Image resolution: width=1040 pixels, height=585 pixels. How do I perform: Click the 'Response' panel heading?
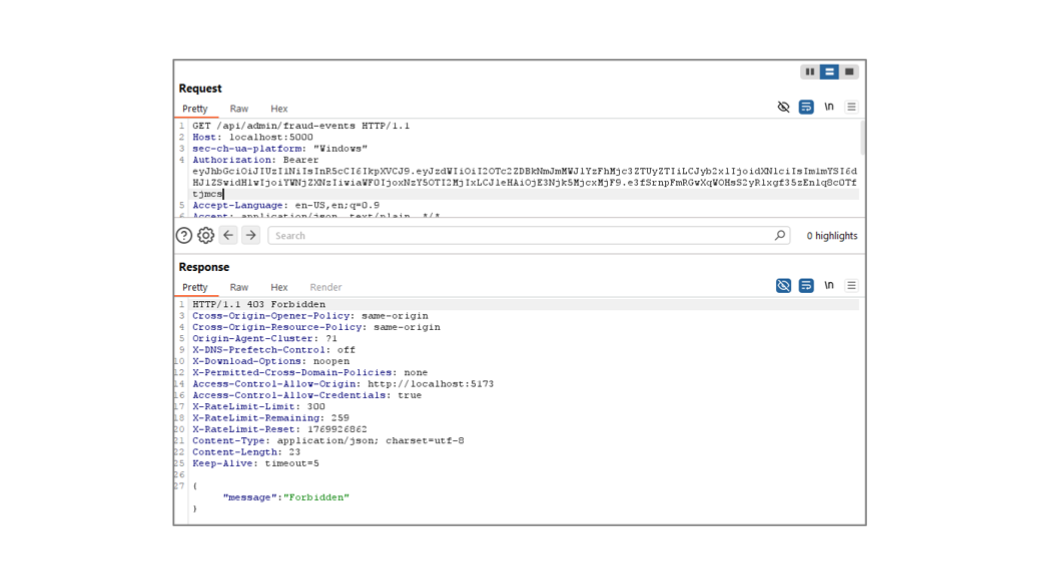click(204, 267)
